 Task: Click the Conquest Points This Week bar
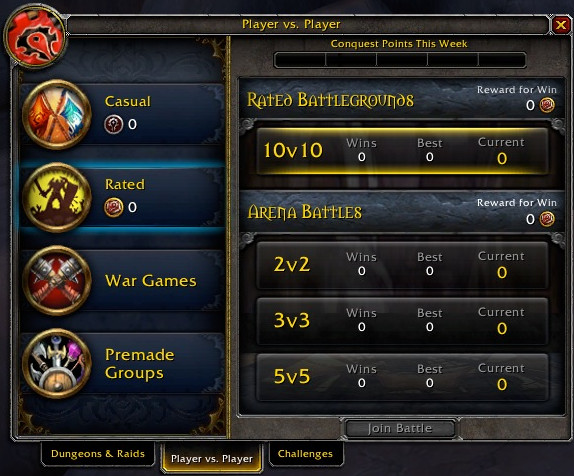point(400,60)
